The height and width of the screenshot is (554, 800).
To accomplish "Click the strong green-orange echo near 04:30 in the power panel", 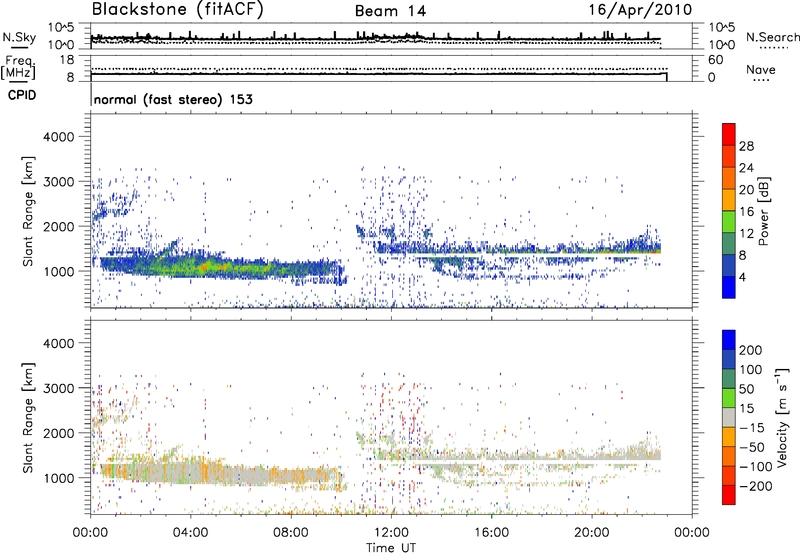I will click(205, 267).
